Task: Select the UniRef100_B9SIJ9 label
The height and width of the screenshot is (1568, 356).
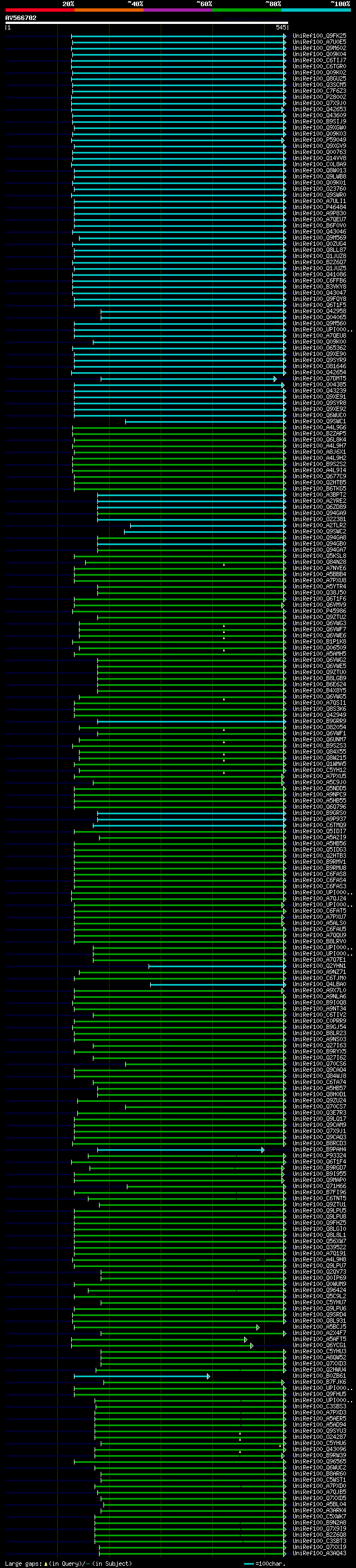Action: point(319,122)
